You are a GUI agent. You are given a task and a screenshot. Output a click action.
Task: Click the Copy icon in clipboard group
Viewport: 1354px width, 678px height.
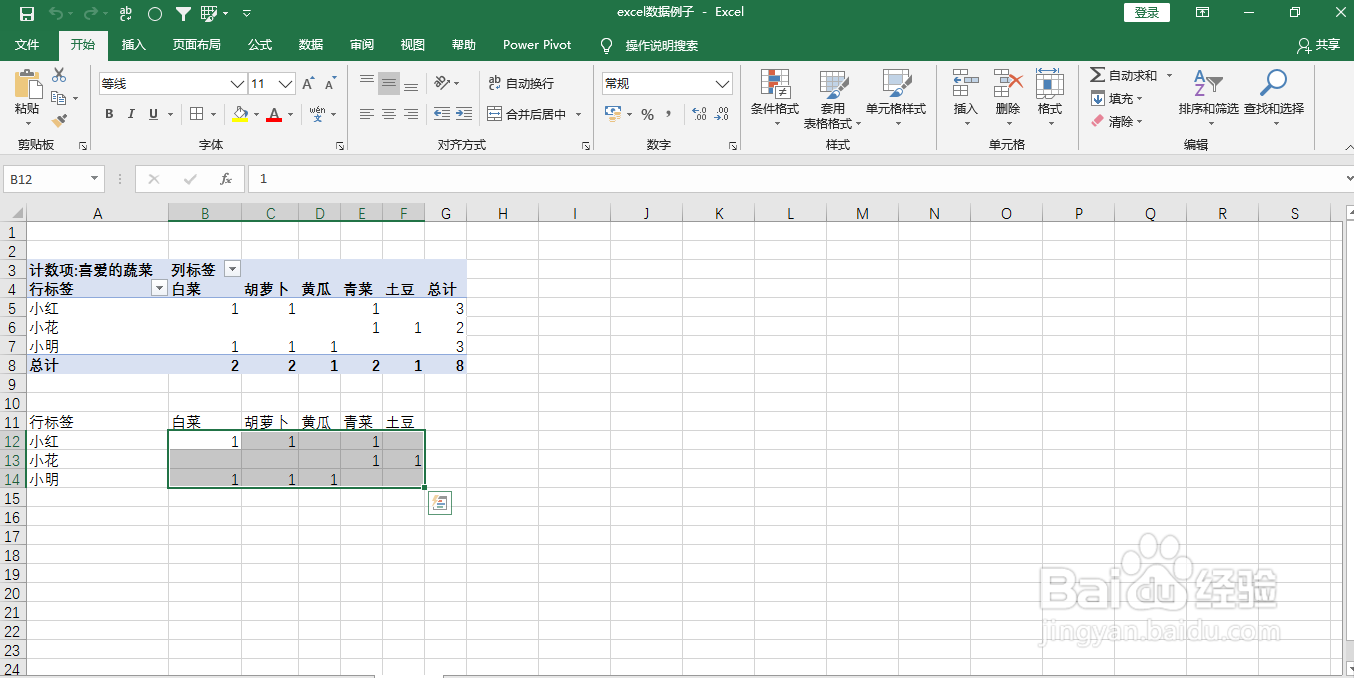click(59, 98)
